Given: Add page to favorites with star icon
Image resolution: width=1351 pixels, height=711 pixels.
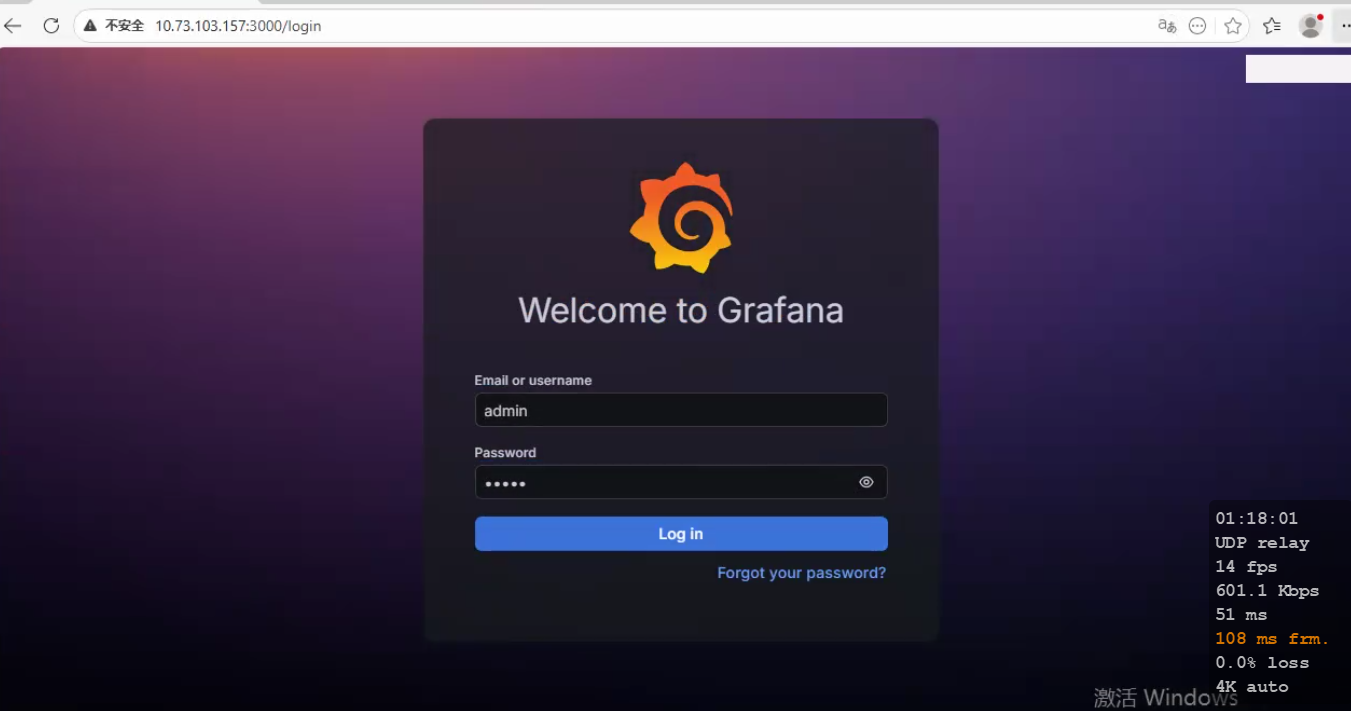Looking at the screenshot, I should (1233, 26).
